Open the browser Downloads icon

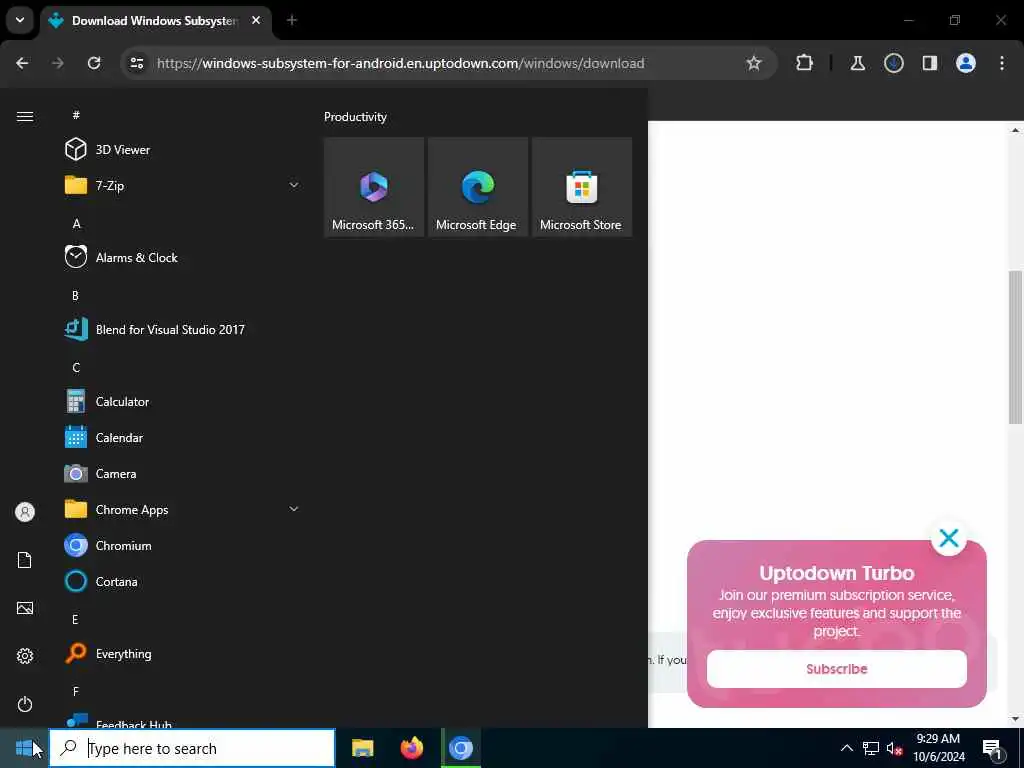[893, 63]
